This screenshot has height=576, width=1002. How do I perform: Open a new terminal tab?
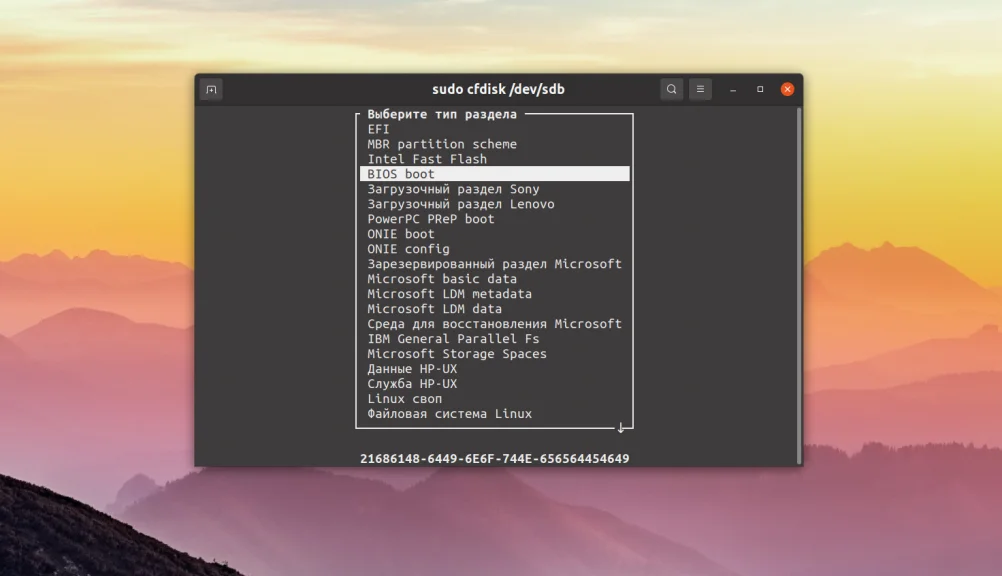click(210, 89)
